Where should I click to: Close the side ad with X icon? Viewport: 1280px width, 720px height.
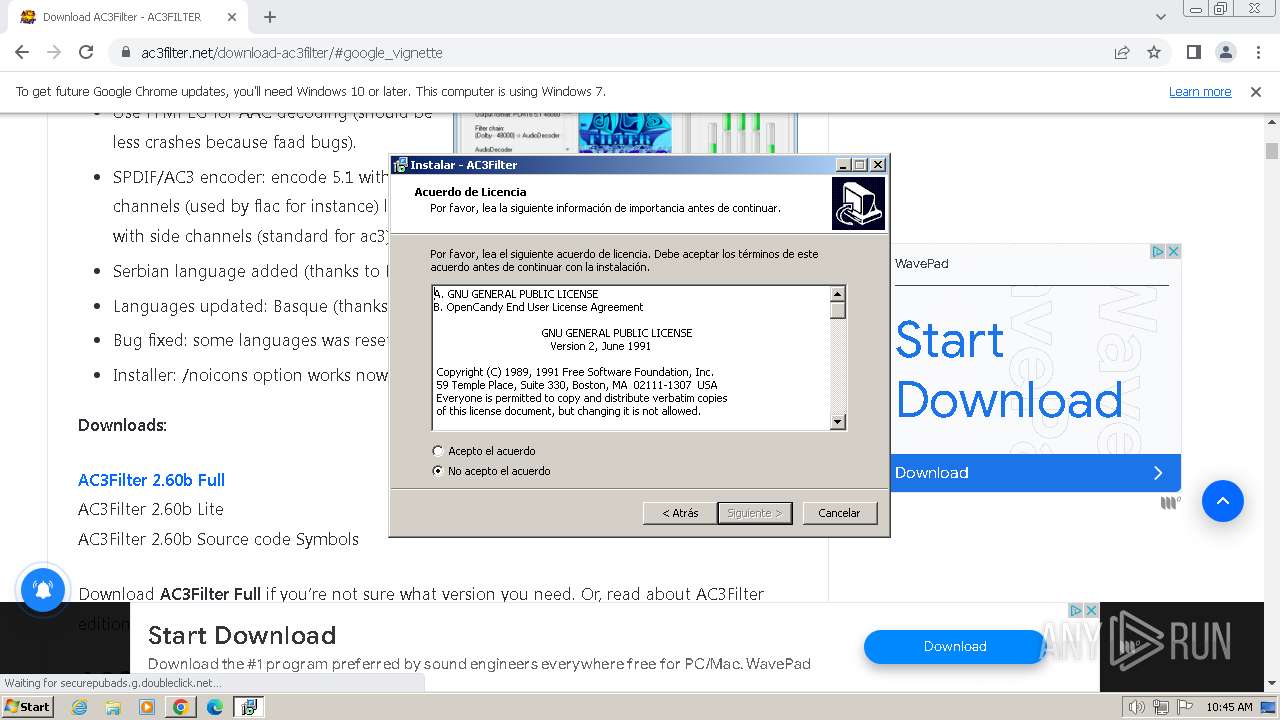pyautogui.click(x=1174, y=251)
